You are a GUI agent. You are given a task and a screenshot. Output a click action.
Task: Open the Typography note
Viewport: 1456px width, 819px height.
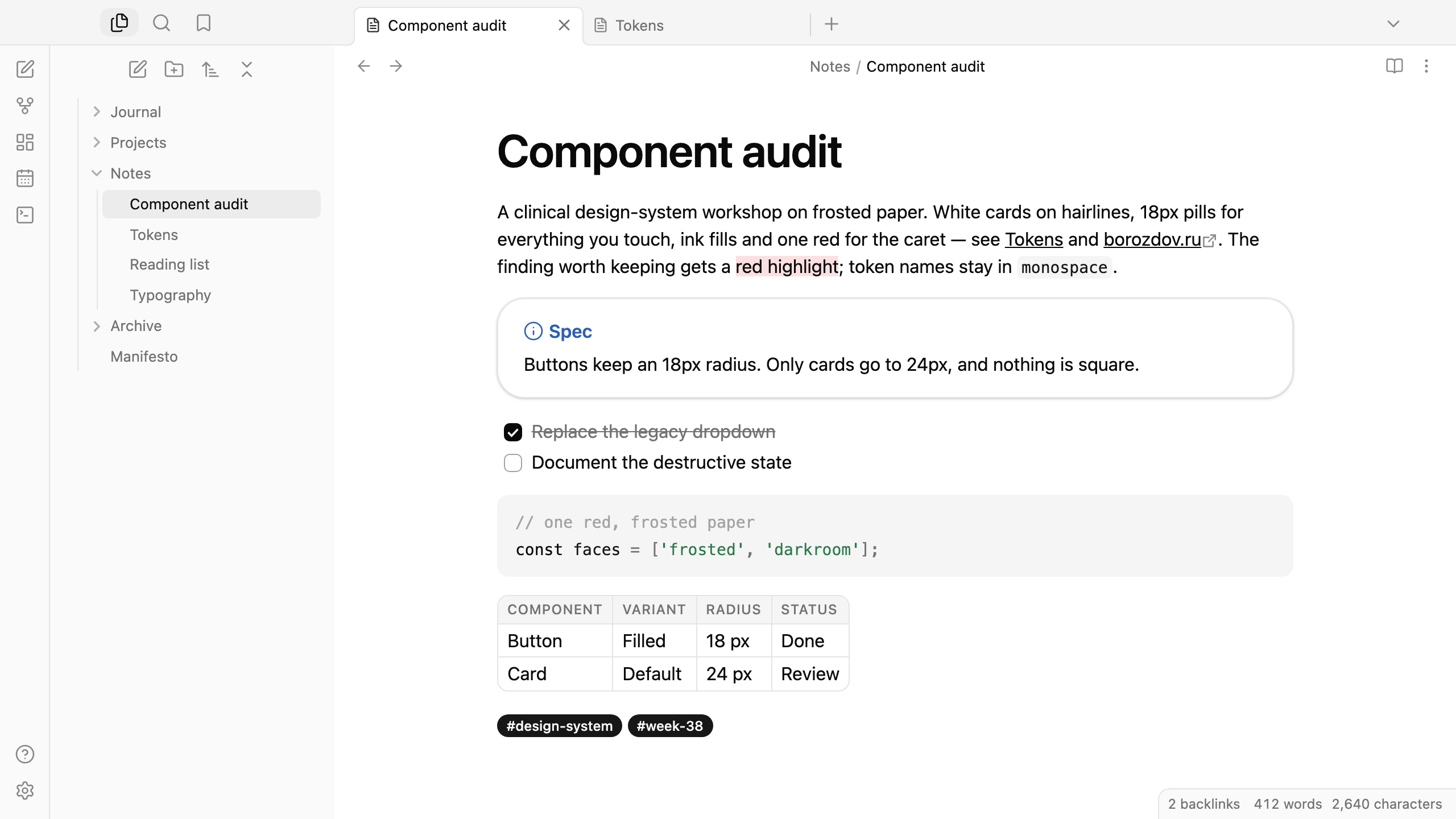coord(212,295)
